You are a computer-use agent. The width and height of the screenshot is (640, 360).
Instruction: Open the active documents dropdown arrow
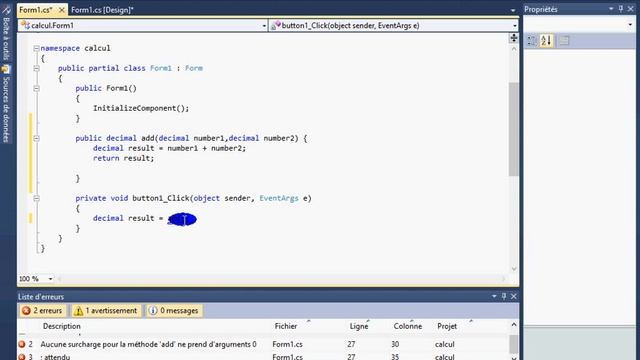pyautogui.click(x=513, y=10)
